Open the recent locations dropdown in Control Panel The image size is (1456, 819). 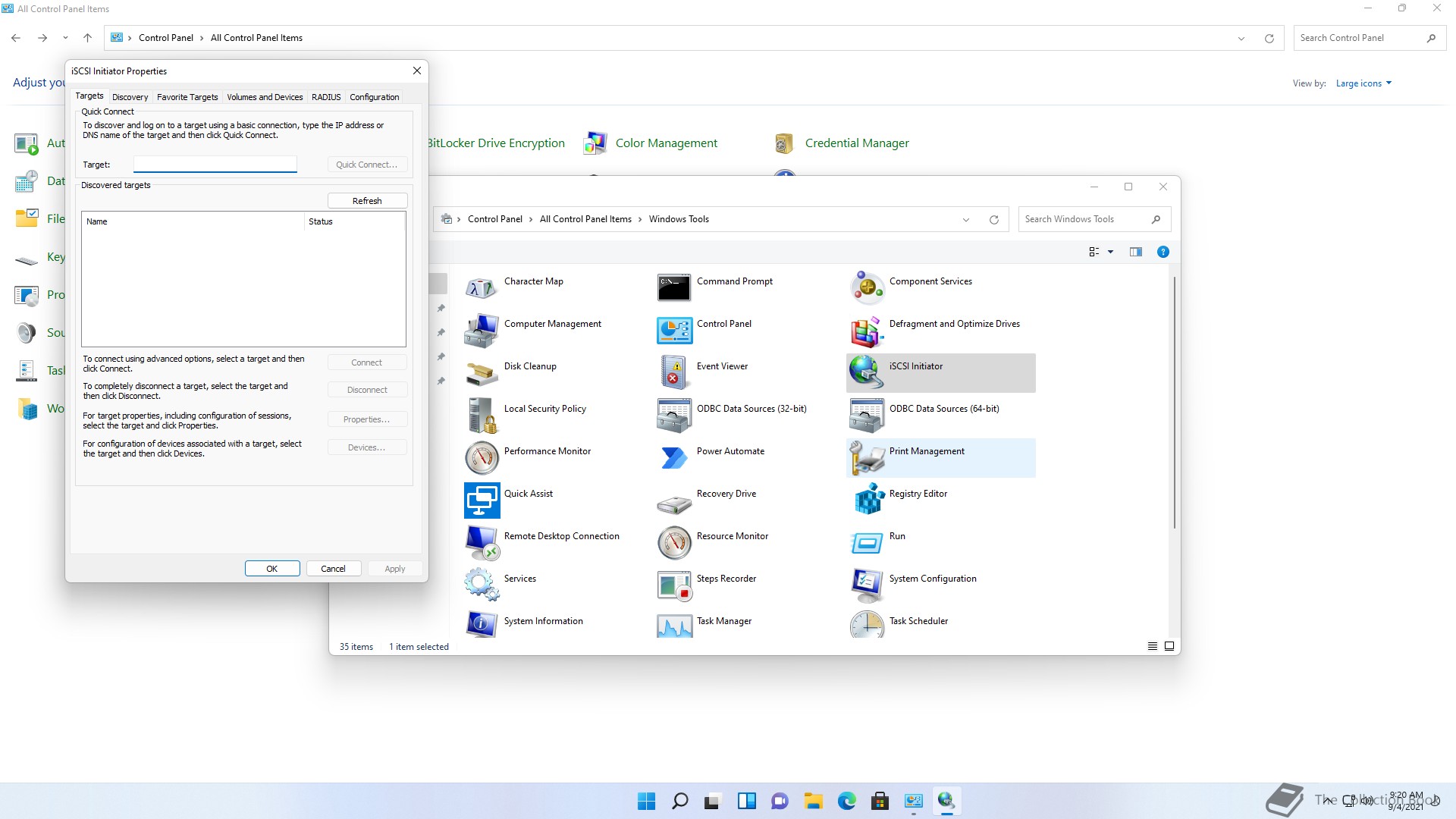[65, 38]
